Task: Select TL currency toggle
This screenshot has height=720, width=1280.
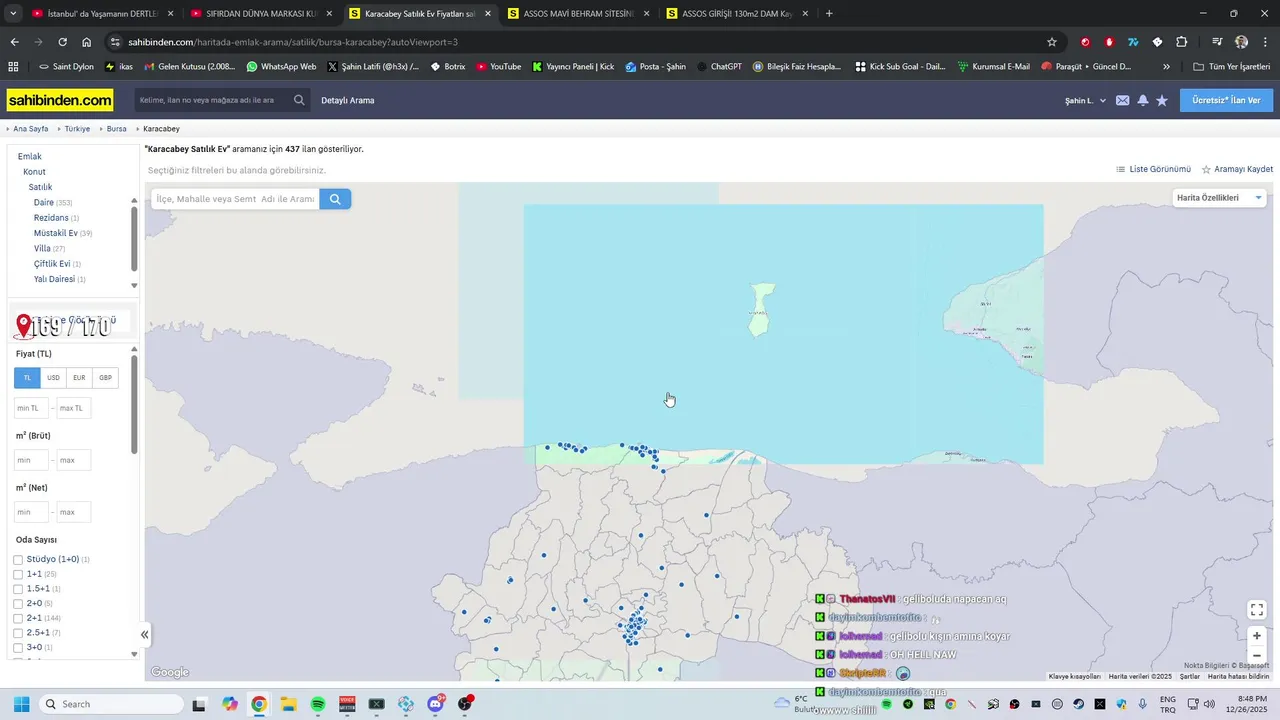Action: point(27,378)
